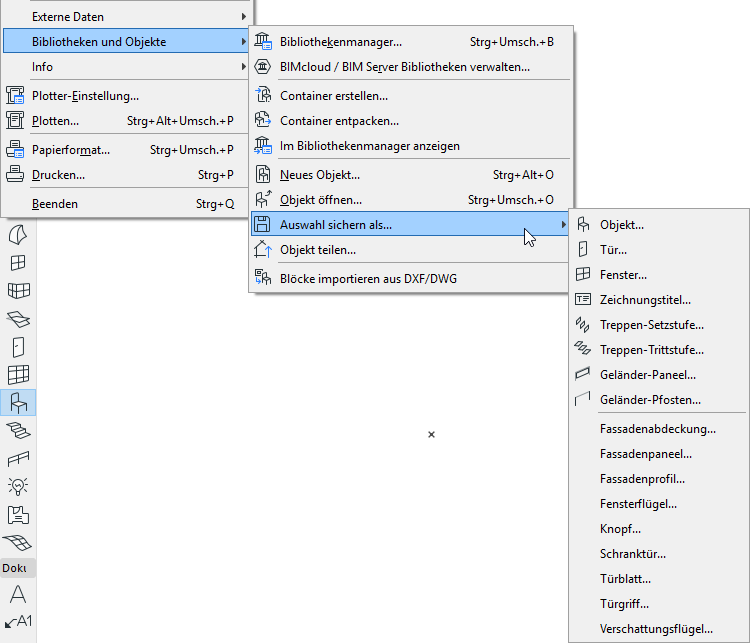Select the Slab tool in the toolbox
Screen dimensions: 750x643
click(19, 319)
